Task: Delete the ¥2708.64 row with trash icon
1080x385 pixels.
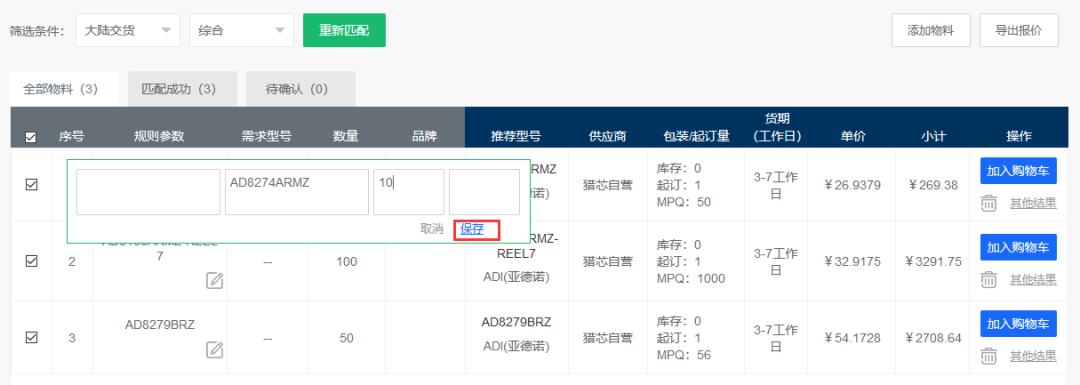Action: [x=988, y=357]
